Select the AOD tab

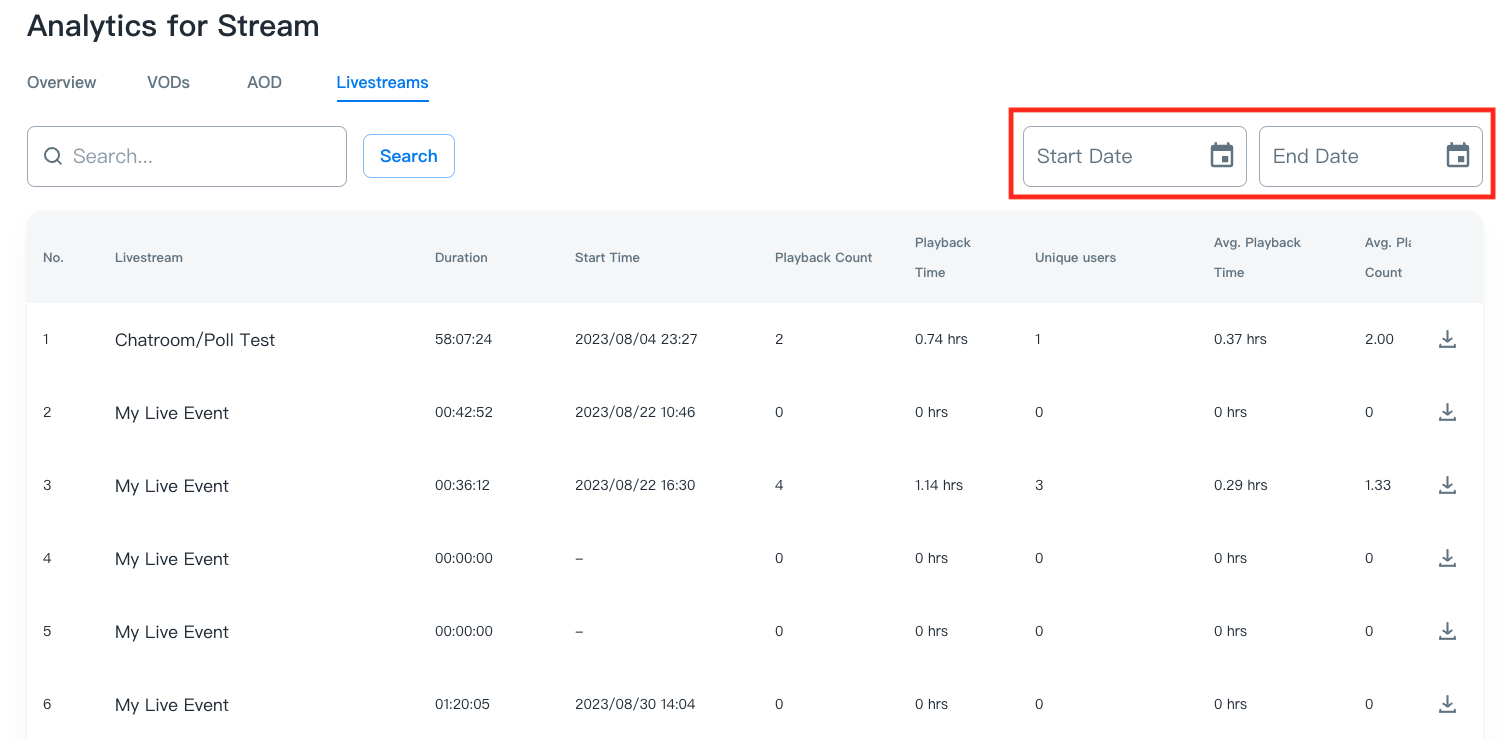pyautogui.click(x=264, y=82)
